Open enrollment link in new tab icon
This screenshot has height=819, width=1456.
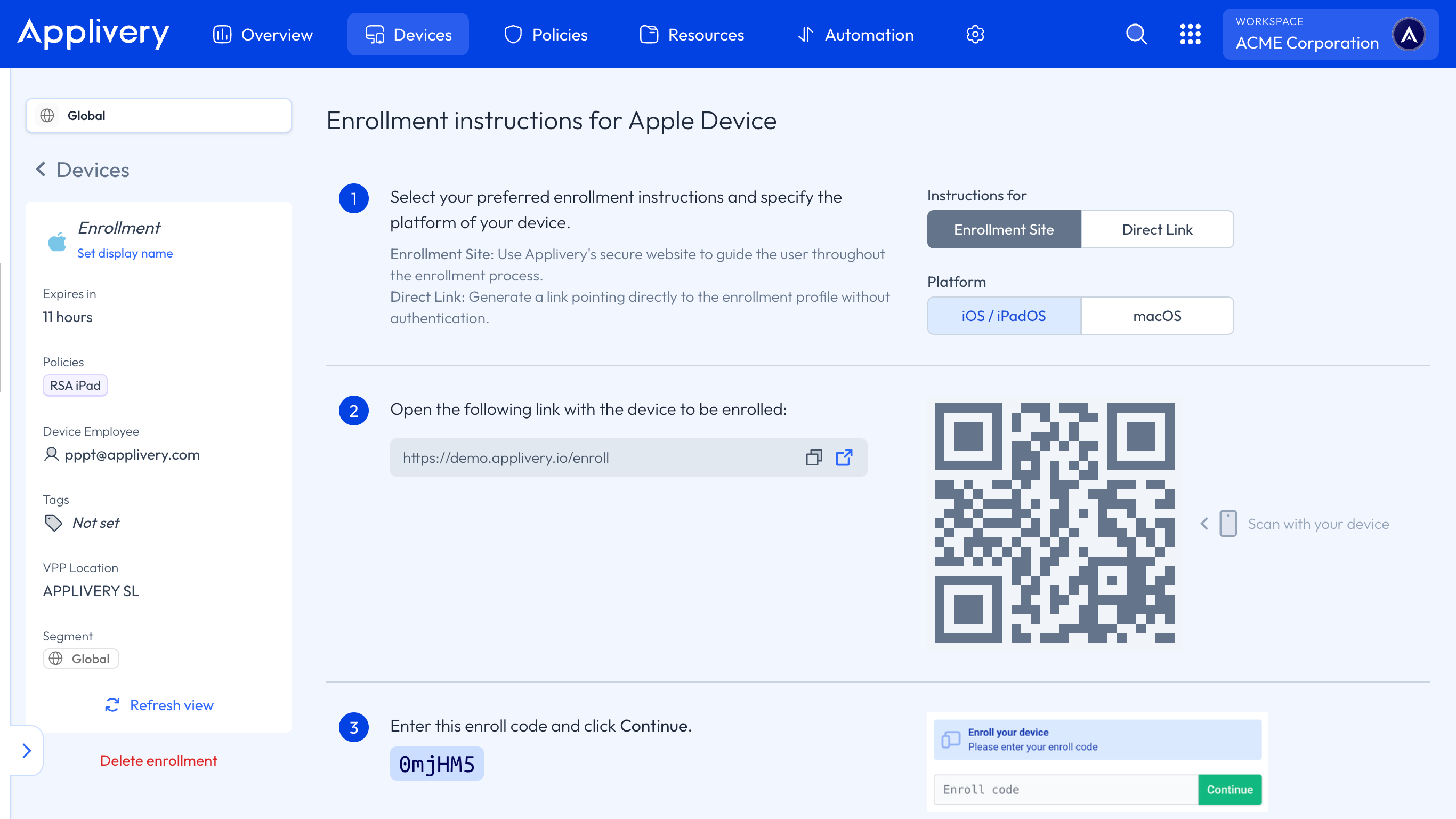(x=844, y=457)
